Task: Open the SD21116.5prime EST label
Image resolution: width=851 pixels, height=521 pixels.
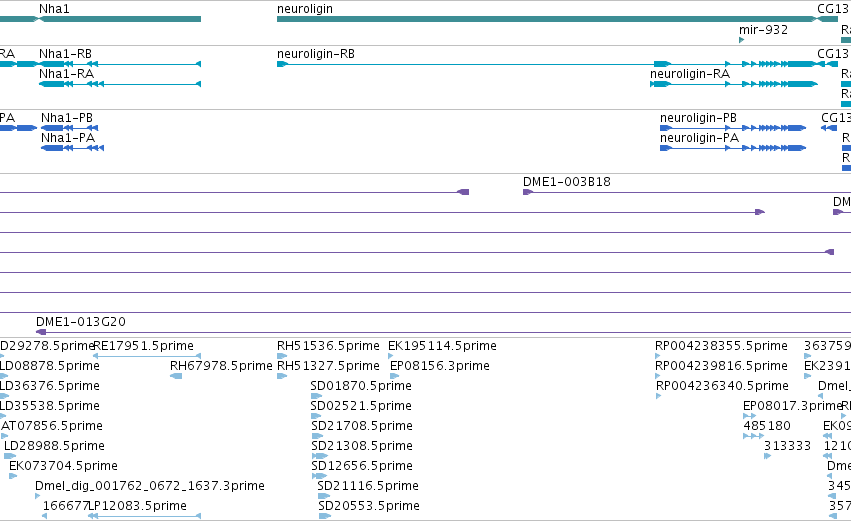Action: coord(368,486)
